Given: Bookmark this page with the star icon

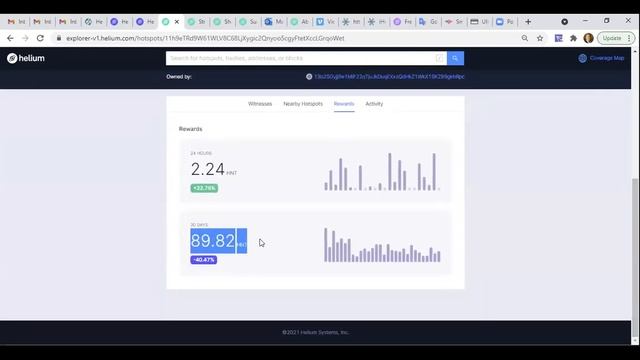Looking at the screenshot, I should [x=540, y=38].
